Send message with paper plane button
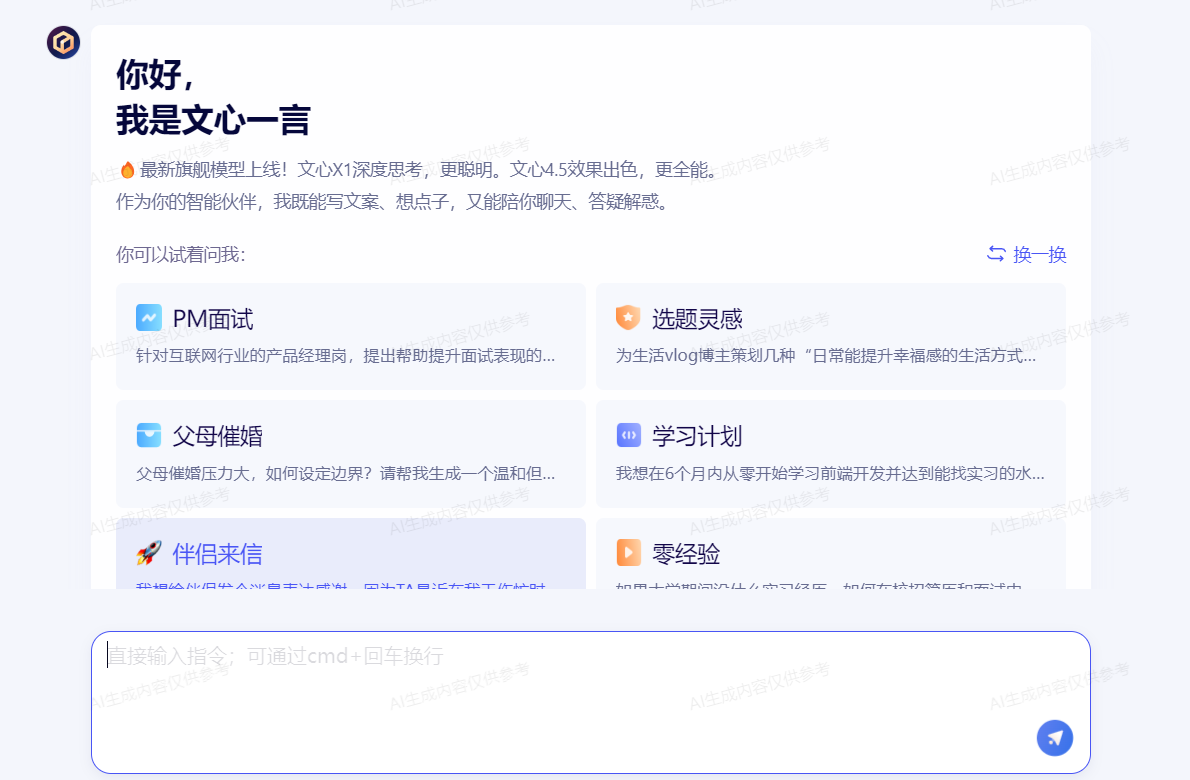 click(x=1055, y=738)
